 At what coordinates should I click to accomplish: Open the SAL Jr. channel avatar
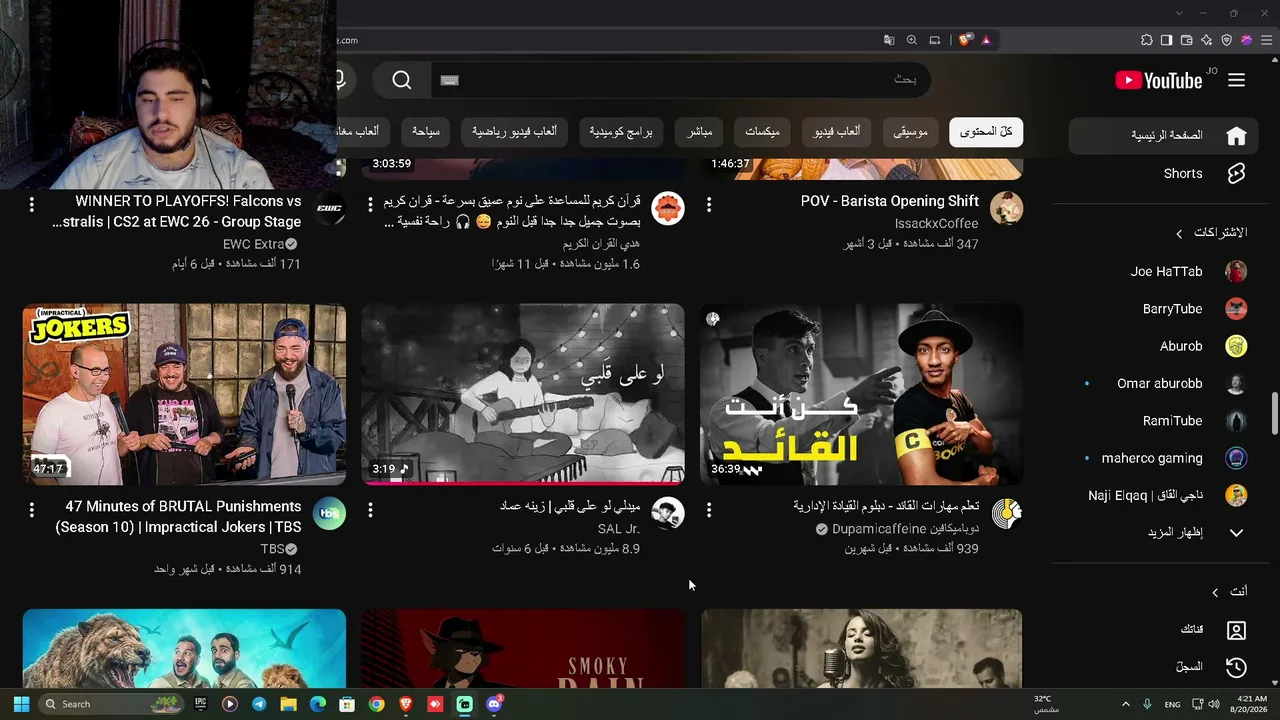pyautogui.click(x=668, y=513)
